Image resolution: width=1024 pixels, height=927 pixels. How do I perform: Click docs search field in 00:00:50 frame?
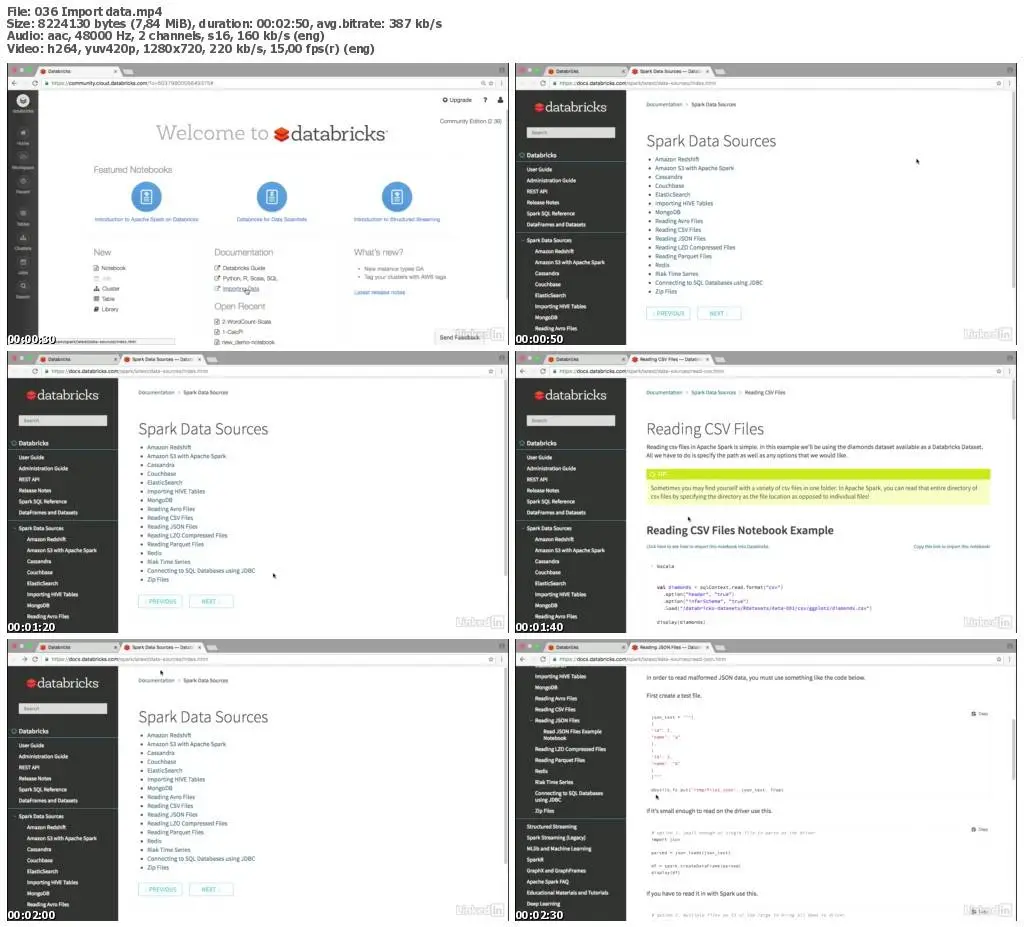[x=571, y=133]
